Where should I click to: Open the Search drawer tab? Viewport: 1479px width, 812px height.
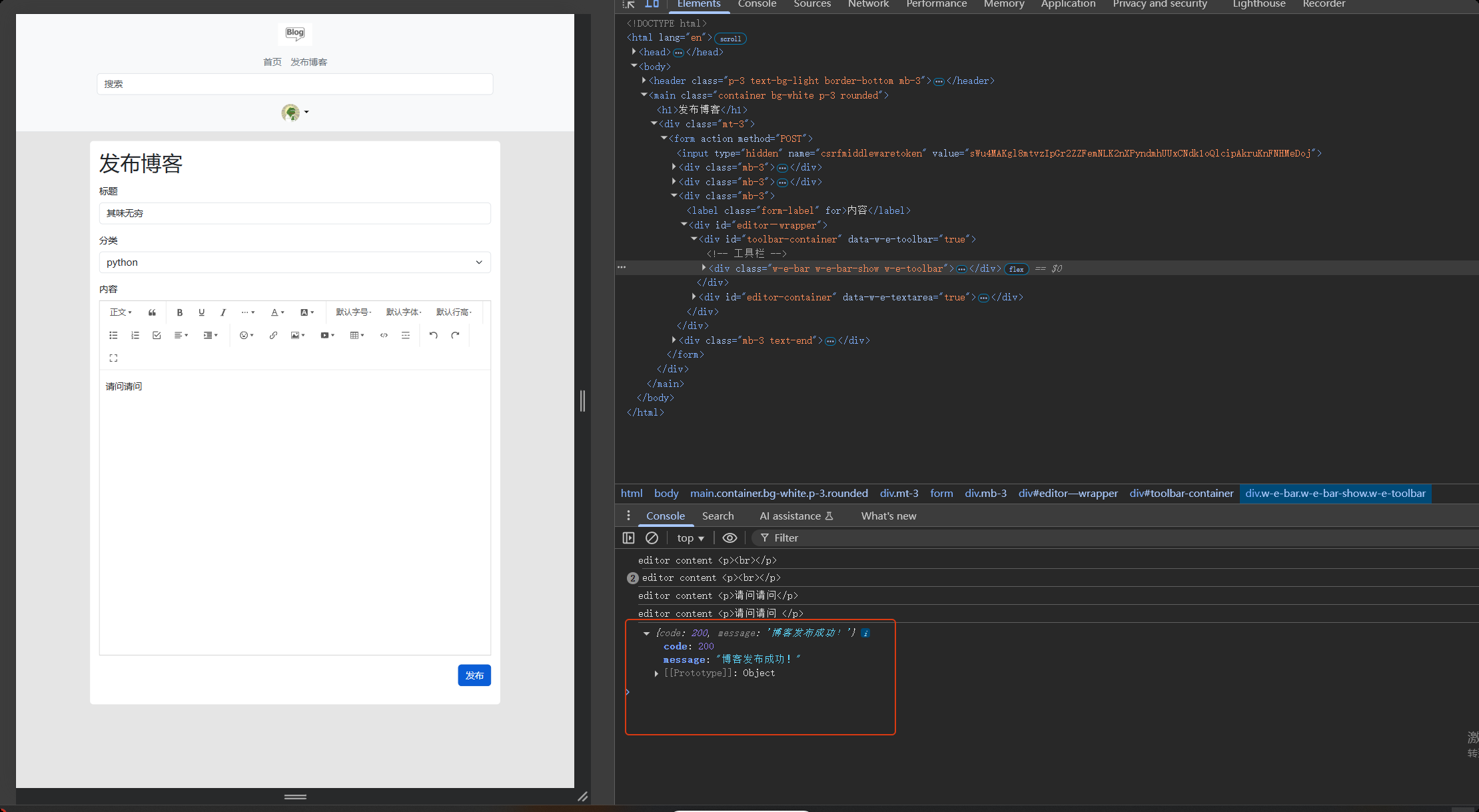tap(718, 516)
